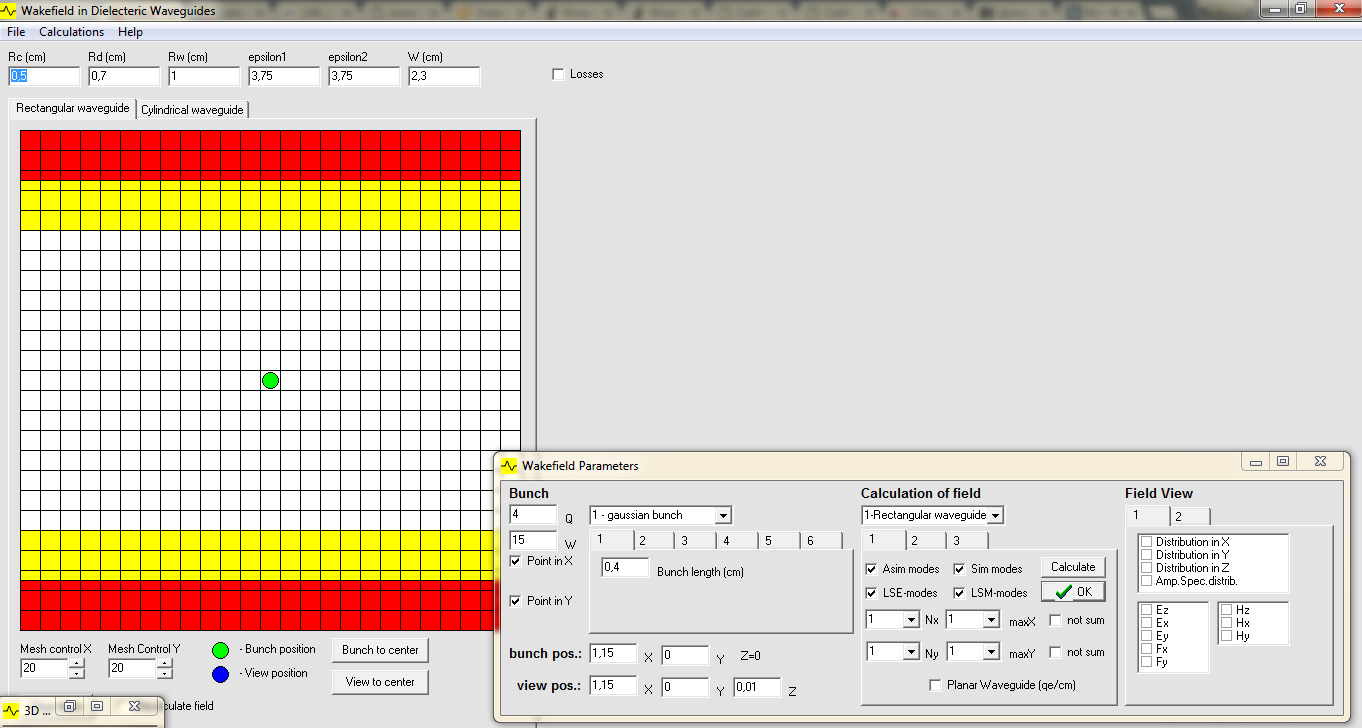Check the Hy field component
The width and height of the screenshot is (1362, 728).
pos(1227,635)
